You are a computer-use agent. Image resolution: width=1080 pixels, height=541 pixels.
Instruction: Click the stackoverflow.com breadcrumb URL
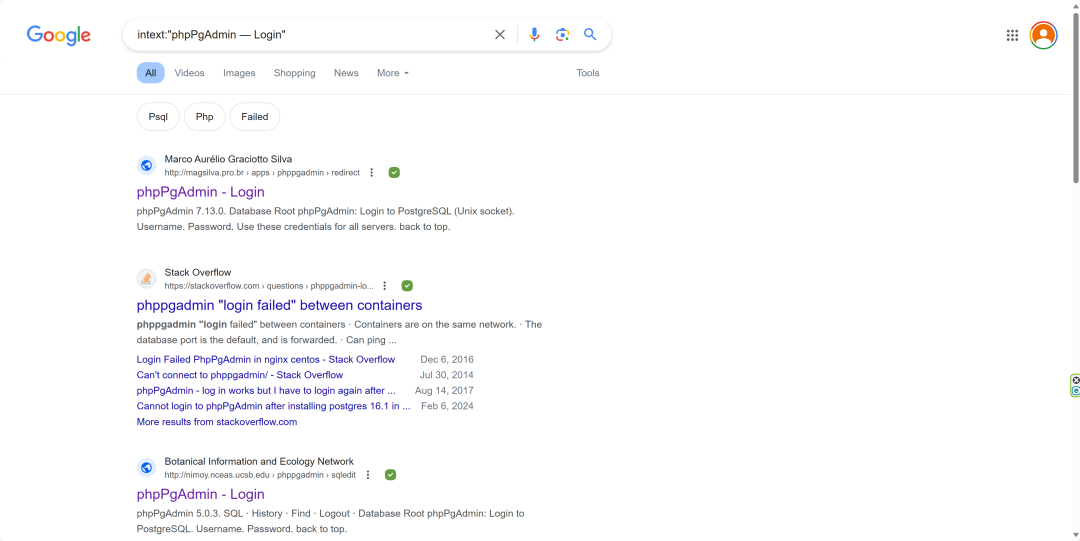[x=269, y=286]
